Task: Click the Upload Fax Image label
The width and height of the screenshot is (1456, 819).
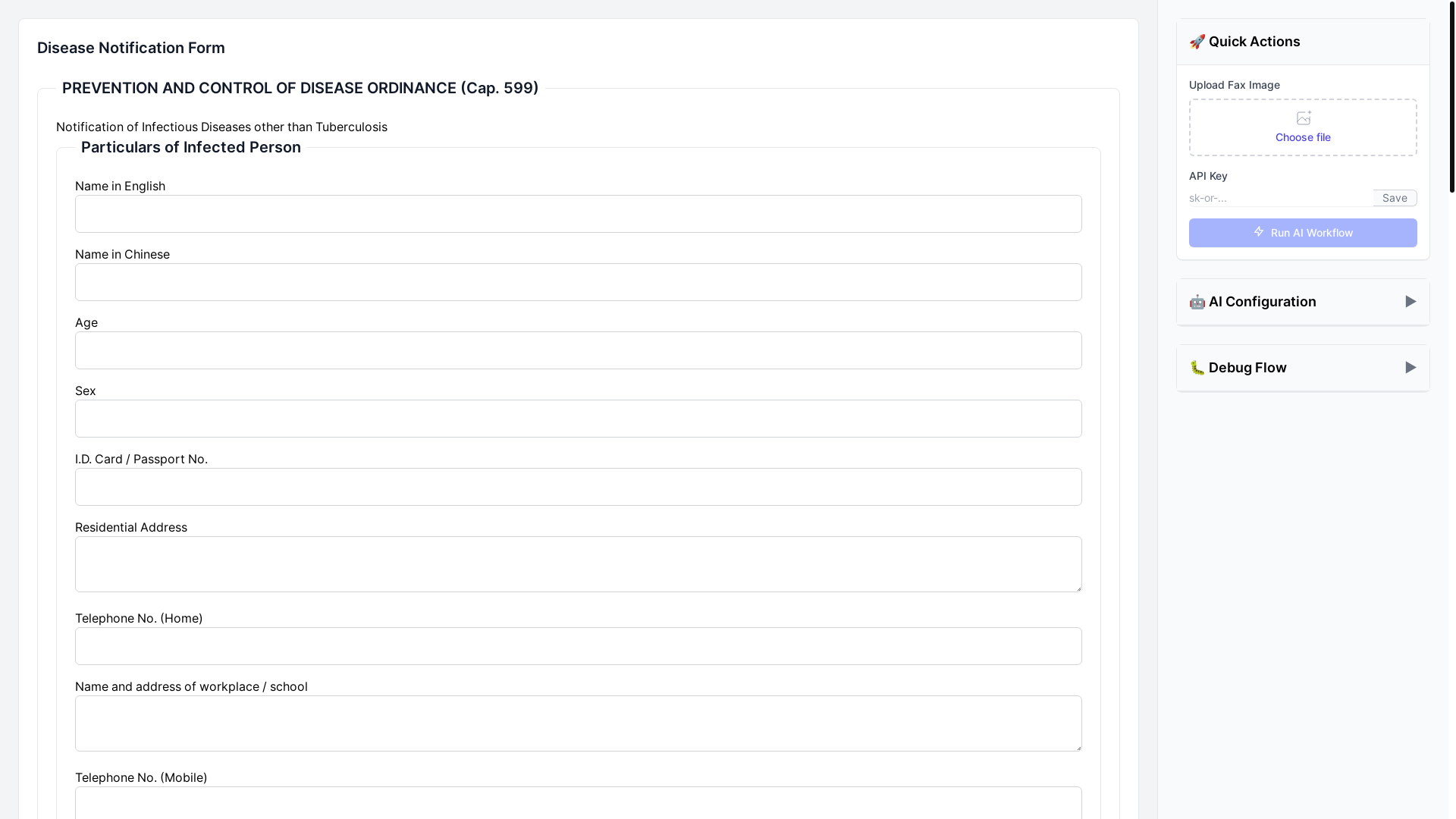Action: (x=1235, y=85)
